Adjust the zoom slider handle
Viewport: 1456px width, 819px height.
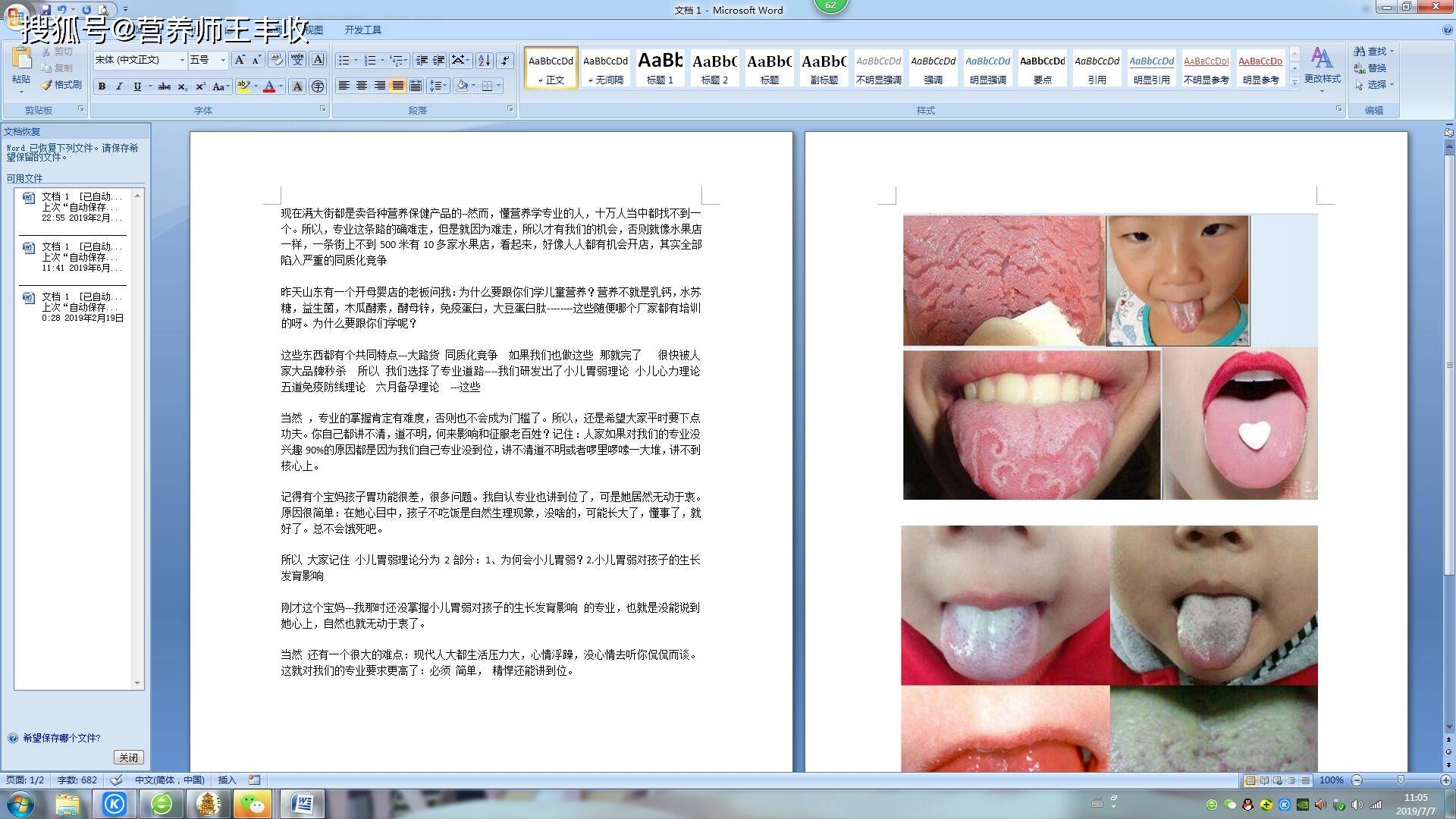tap(1401, 780)
